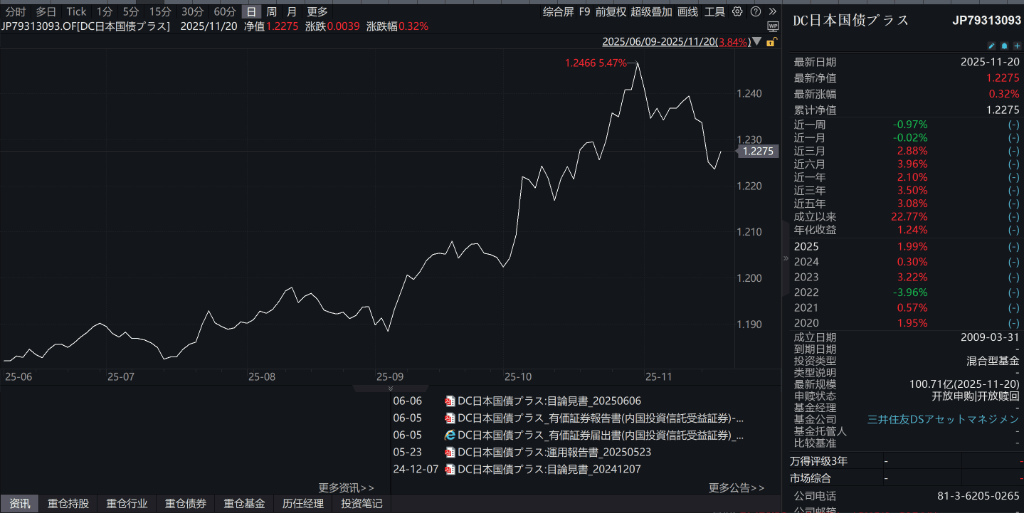Viewport: 1024px width, 513px height.
Task: Click 更多公告>> link
Action: click(x=736, y=488)
